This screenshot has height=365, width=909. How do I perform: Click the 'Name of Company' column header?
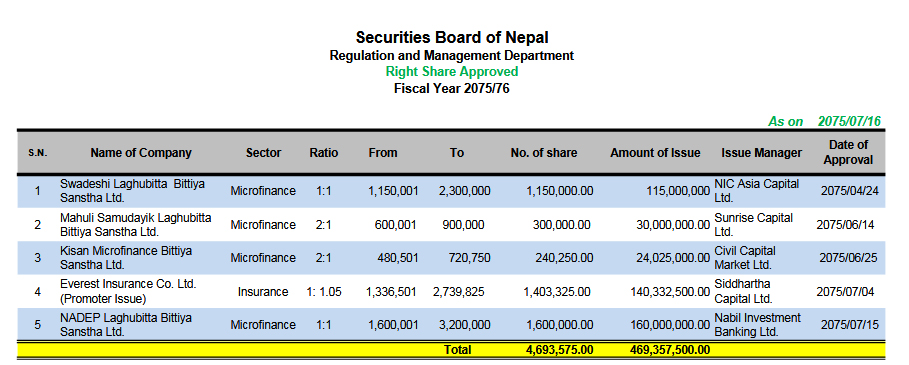tap(141, 153)
